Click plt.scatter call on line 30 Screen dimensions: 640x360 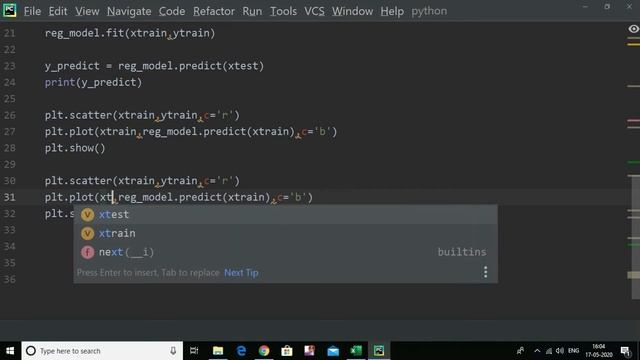tap(142, 181)
